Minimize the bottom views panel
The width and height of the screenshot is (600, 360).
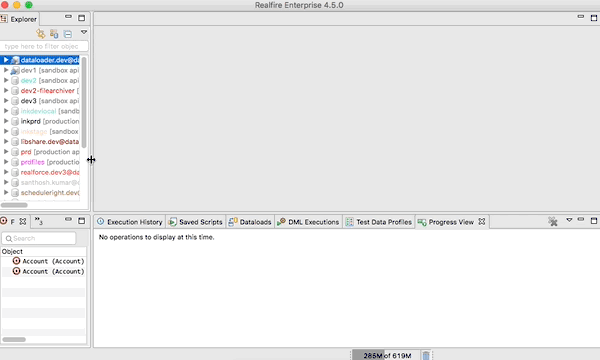tap(581, 219)
